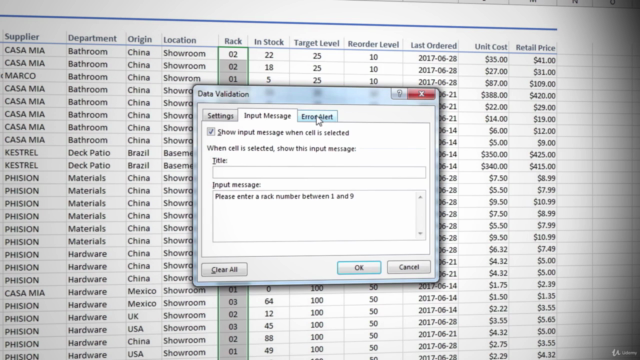Screen dimensions: 640x360
Task: Select the $350.00 unit cost cell
Action: point(494,155)
